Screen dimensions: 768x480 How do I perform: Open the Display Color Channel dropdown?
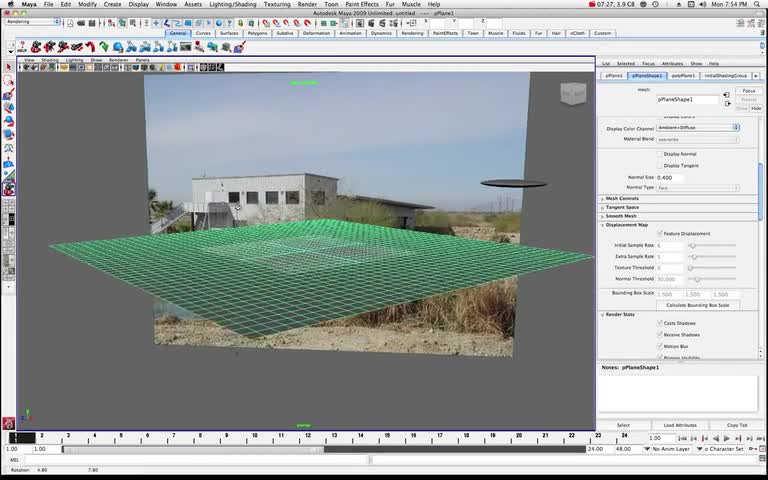click(697, 127)
